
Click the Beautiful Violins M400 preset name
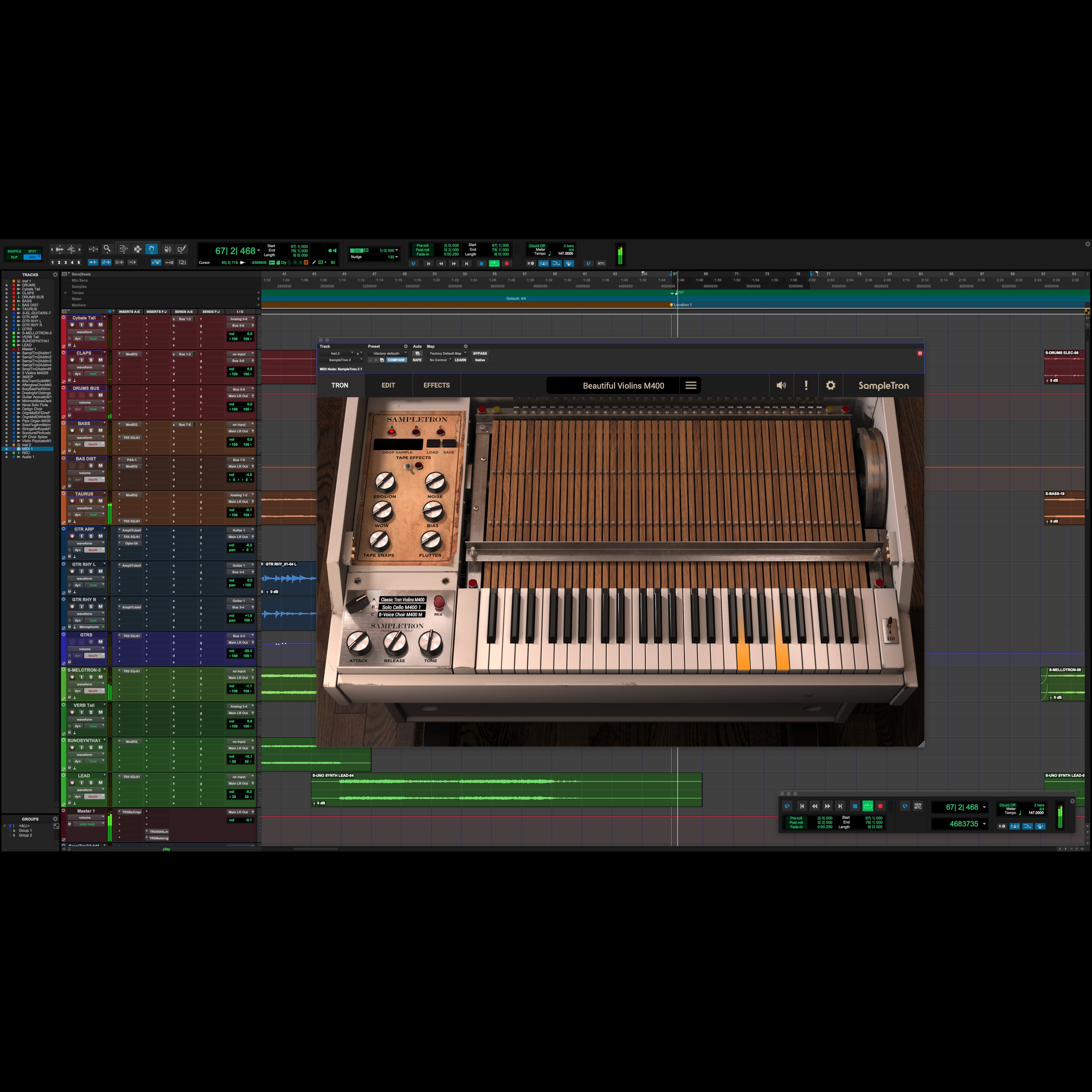pyautogui.click(x=623, y=385)
